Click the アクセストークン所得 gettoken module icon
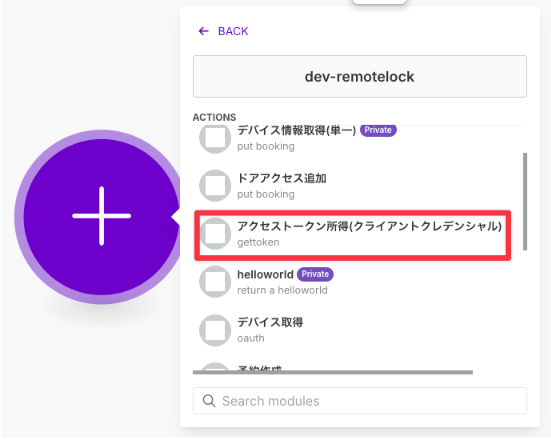 point(215,234)
